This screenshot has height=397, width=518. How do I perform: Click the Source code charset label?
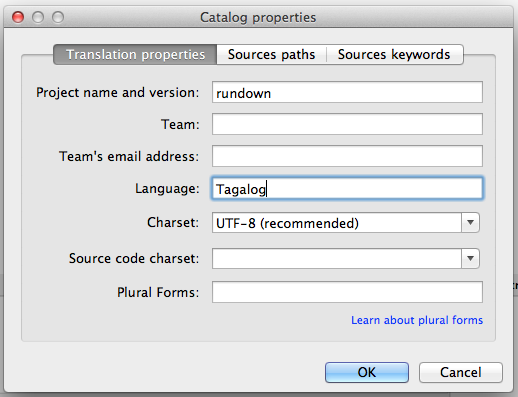134,258
